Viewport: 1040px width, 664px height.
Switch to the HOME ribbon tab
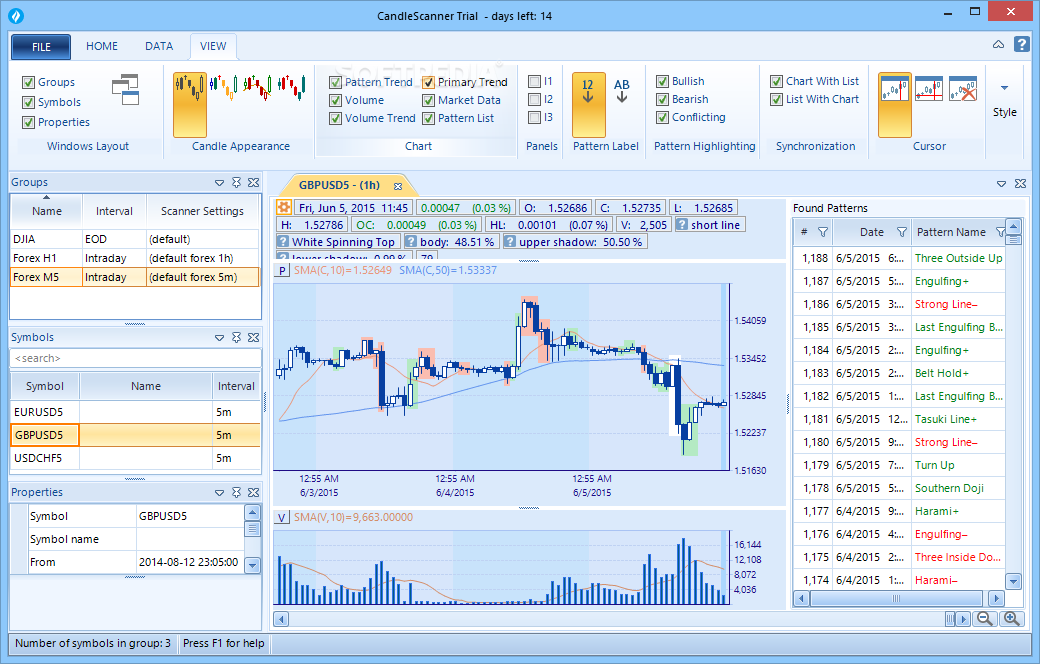point(101,46)
